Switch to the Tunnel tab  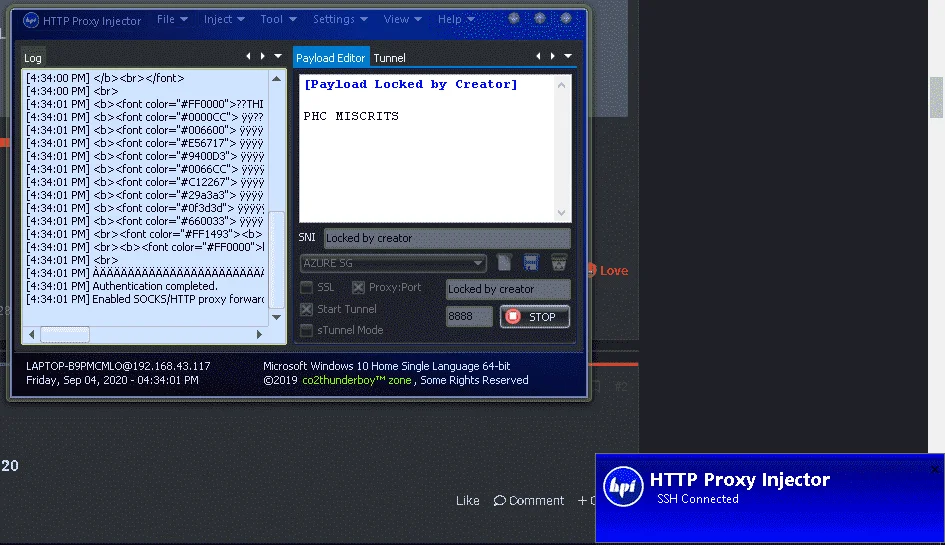click(389, 58)
